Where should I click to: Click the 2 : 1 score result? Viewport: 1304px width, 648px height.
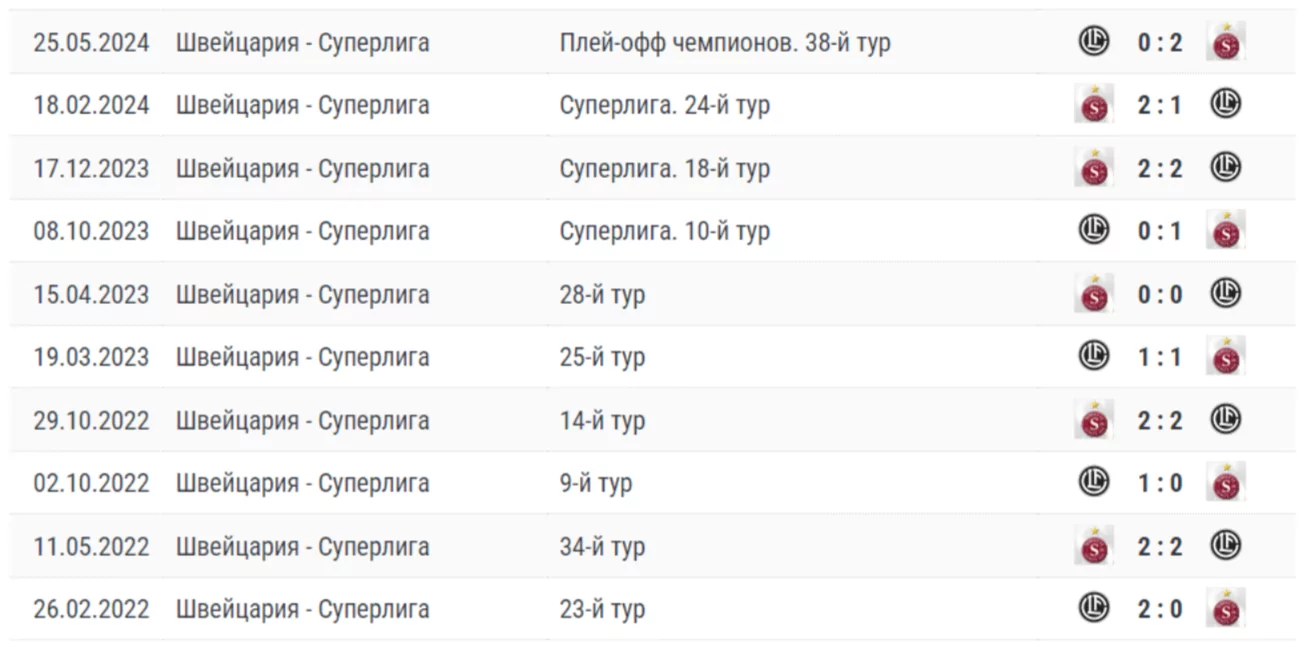1159,105
